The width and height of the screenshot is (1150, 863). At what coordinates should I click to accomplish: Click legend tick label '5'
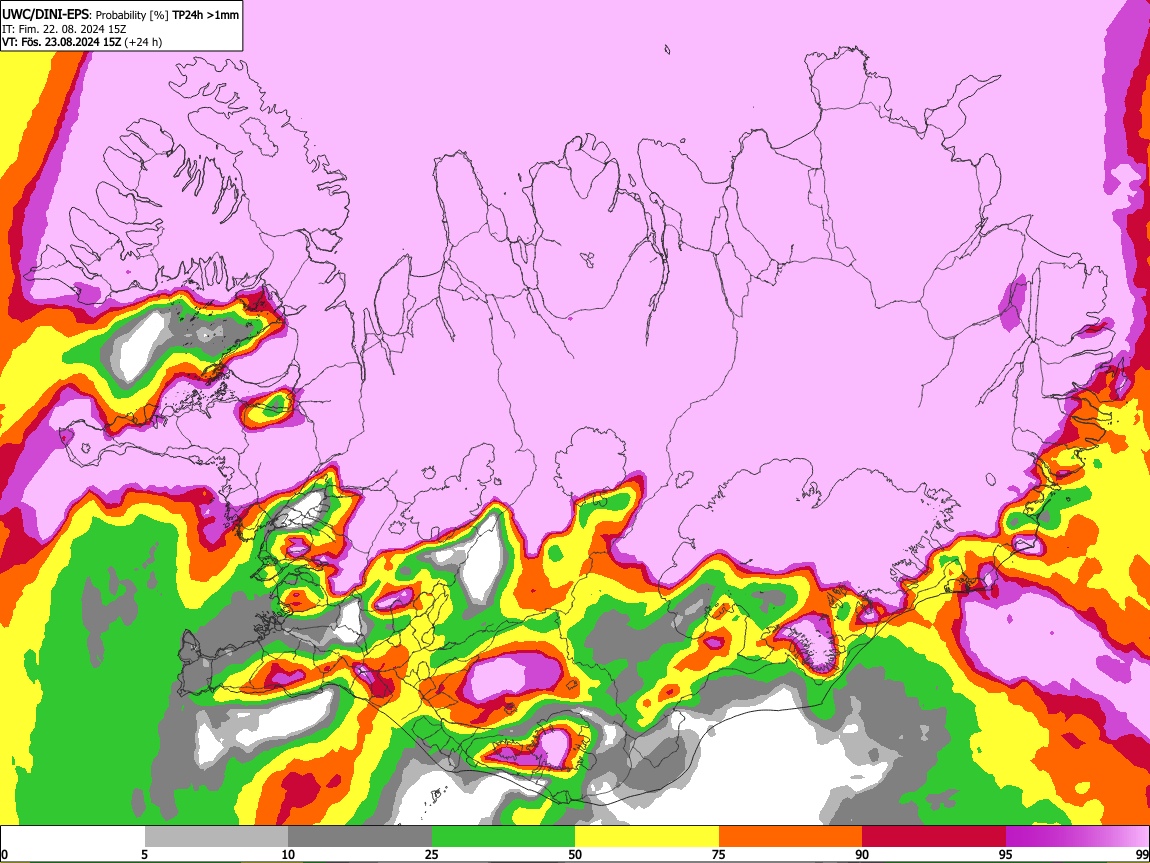click(x=144, y=855)
